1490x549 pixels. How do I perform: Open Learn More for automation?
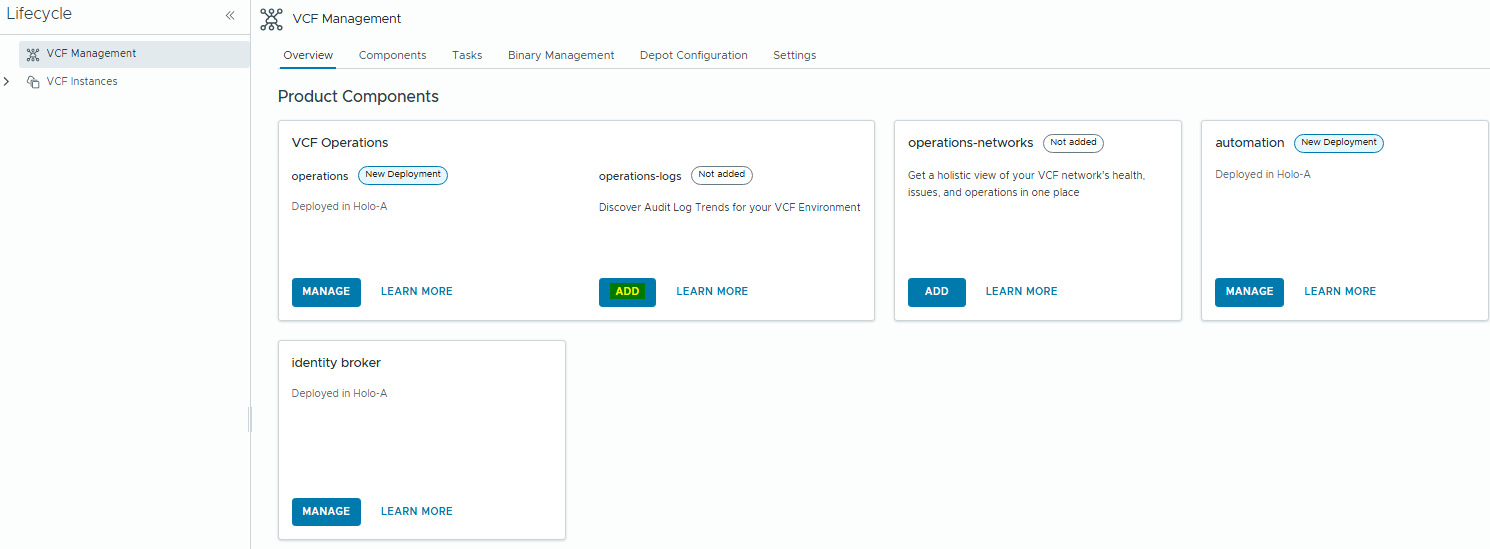point(1339,292)
